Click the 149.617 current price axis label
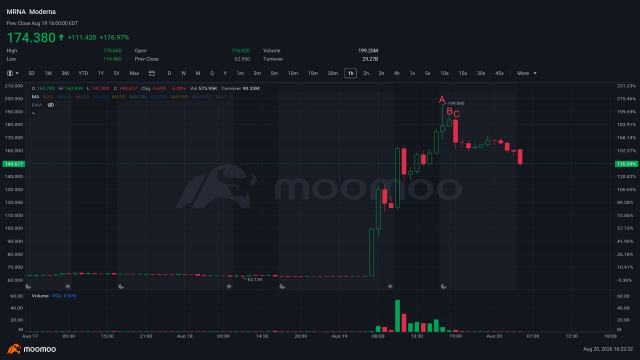The image size is (640, 360). (x=14, y=164)
